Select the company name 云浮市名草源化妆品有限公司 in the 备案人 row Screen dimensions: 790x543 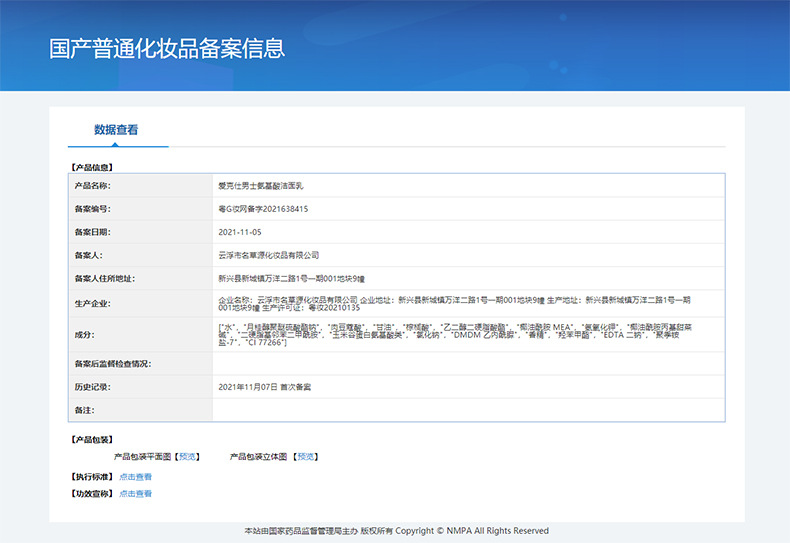(269, 255)
